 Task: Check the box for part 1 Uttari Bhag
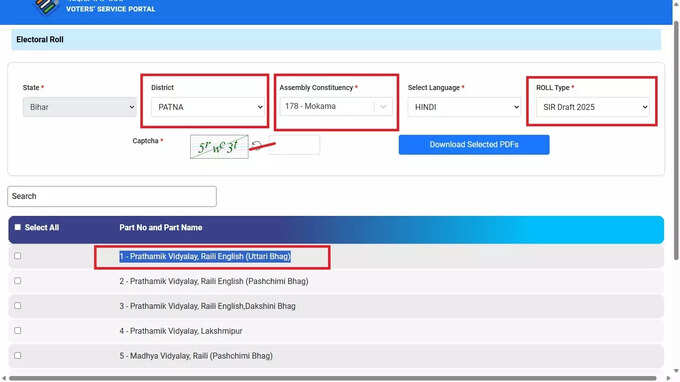17,256
